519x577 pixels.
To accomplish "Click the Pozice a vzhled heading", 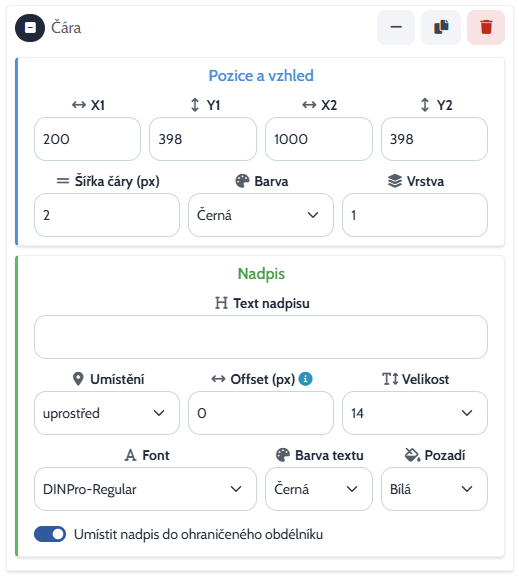I will point(261,75).
